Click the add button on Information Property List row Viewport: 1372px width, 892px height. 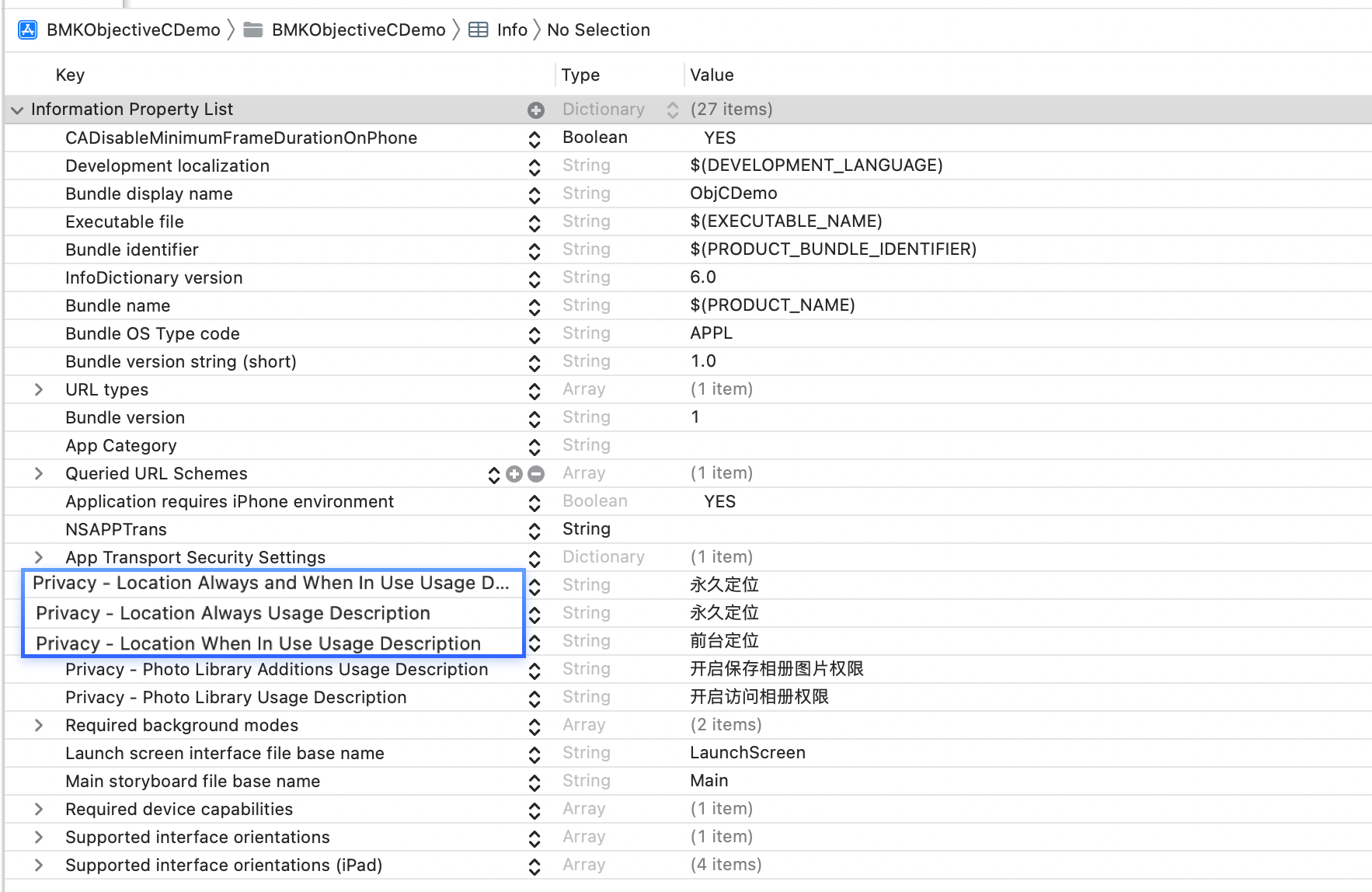(536, 110)
